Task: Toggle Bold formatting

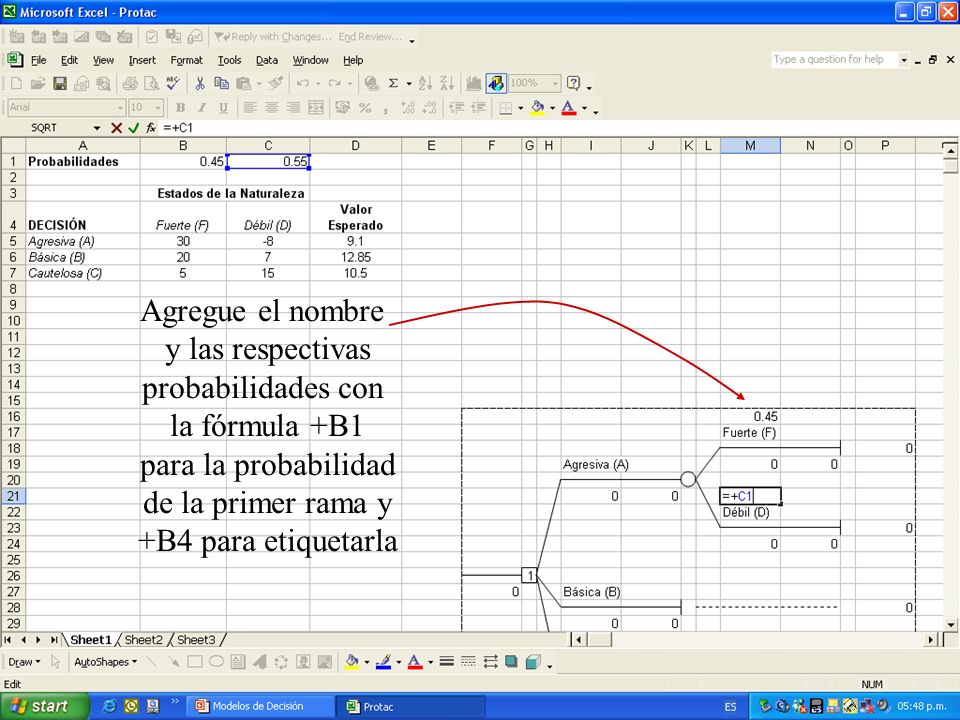Action: pyautogui.click(x=181, y=108)
